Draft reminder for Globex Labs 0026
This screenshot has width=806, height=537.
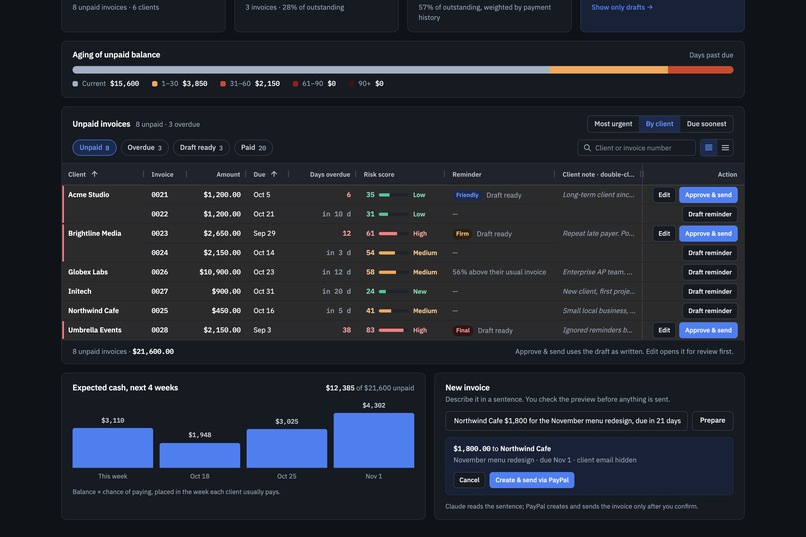click(710, 272)
